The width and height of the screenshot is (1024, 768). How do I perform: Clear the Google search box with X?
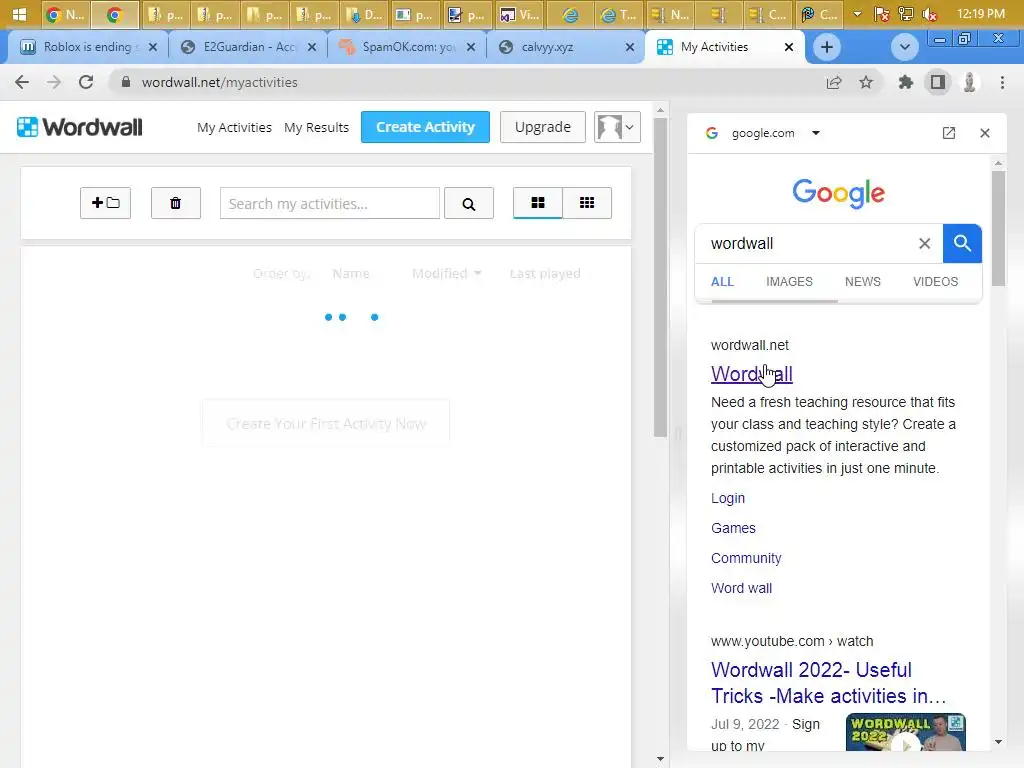(x=925, y=244)
